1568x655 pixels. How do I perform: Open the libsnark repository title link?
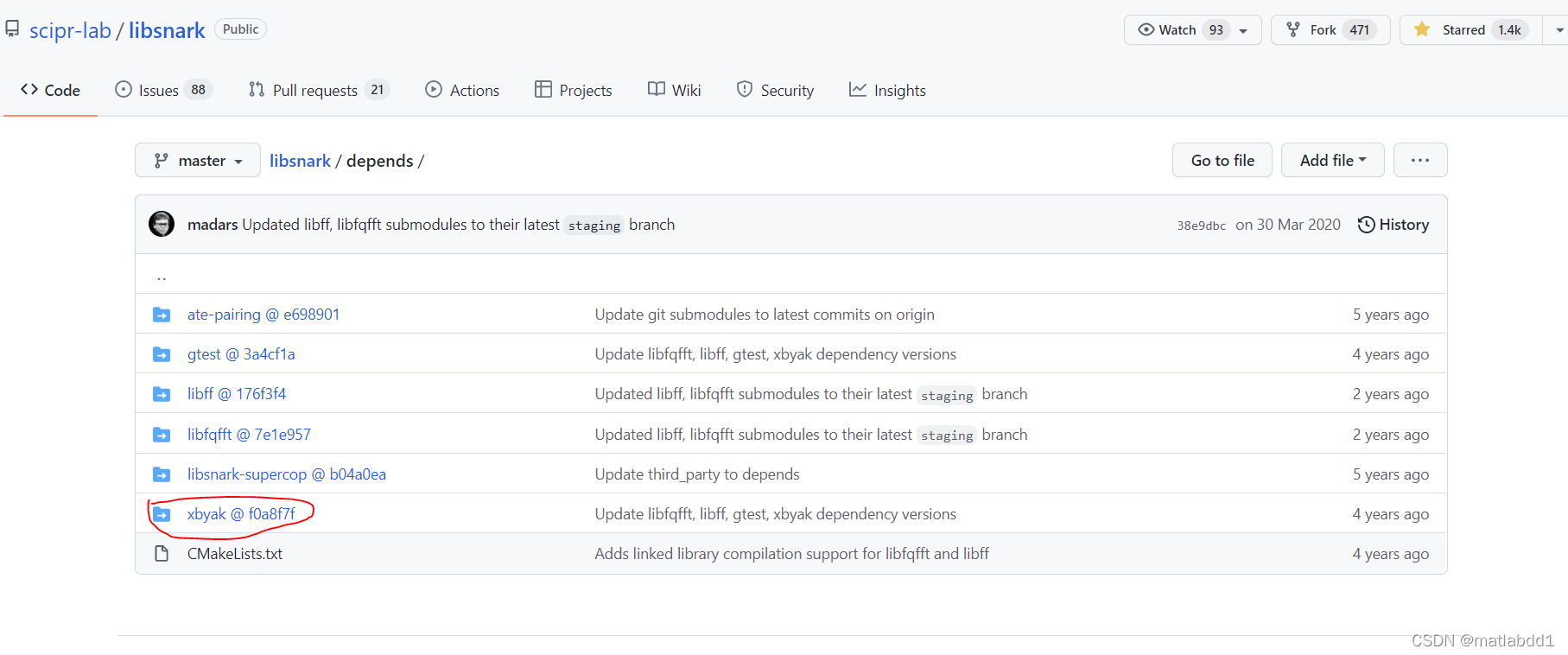[167, 30]
